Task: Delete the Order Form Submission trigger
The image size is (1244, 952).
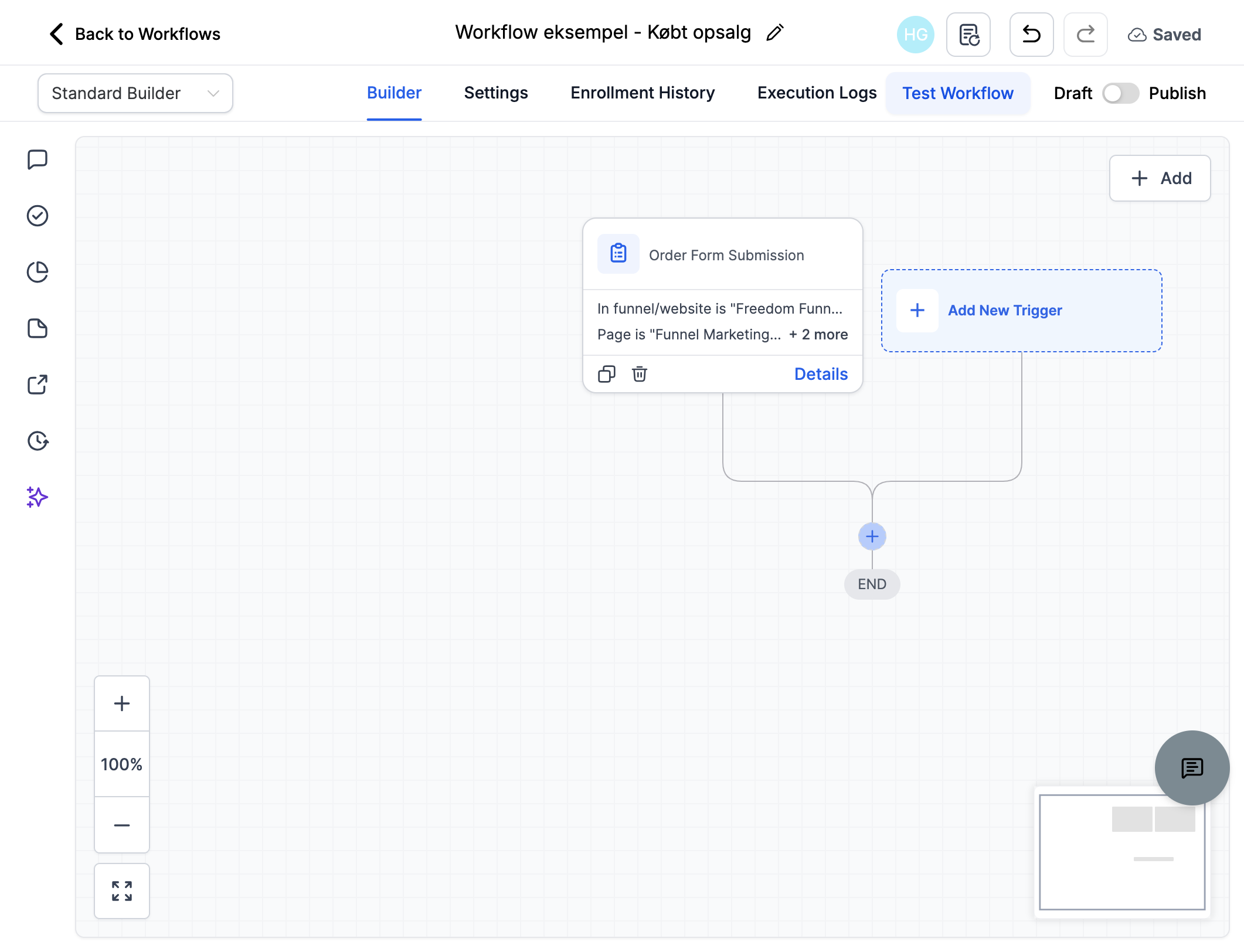Action: click(x=640, y=374)
